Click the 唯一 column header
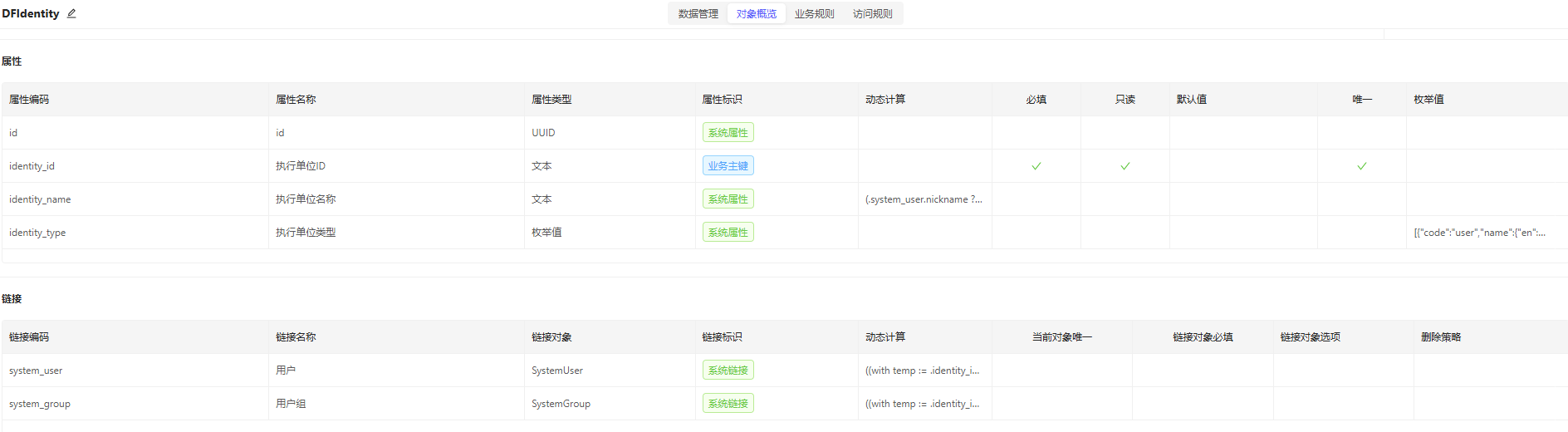 tap(1361, 99)
